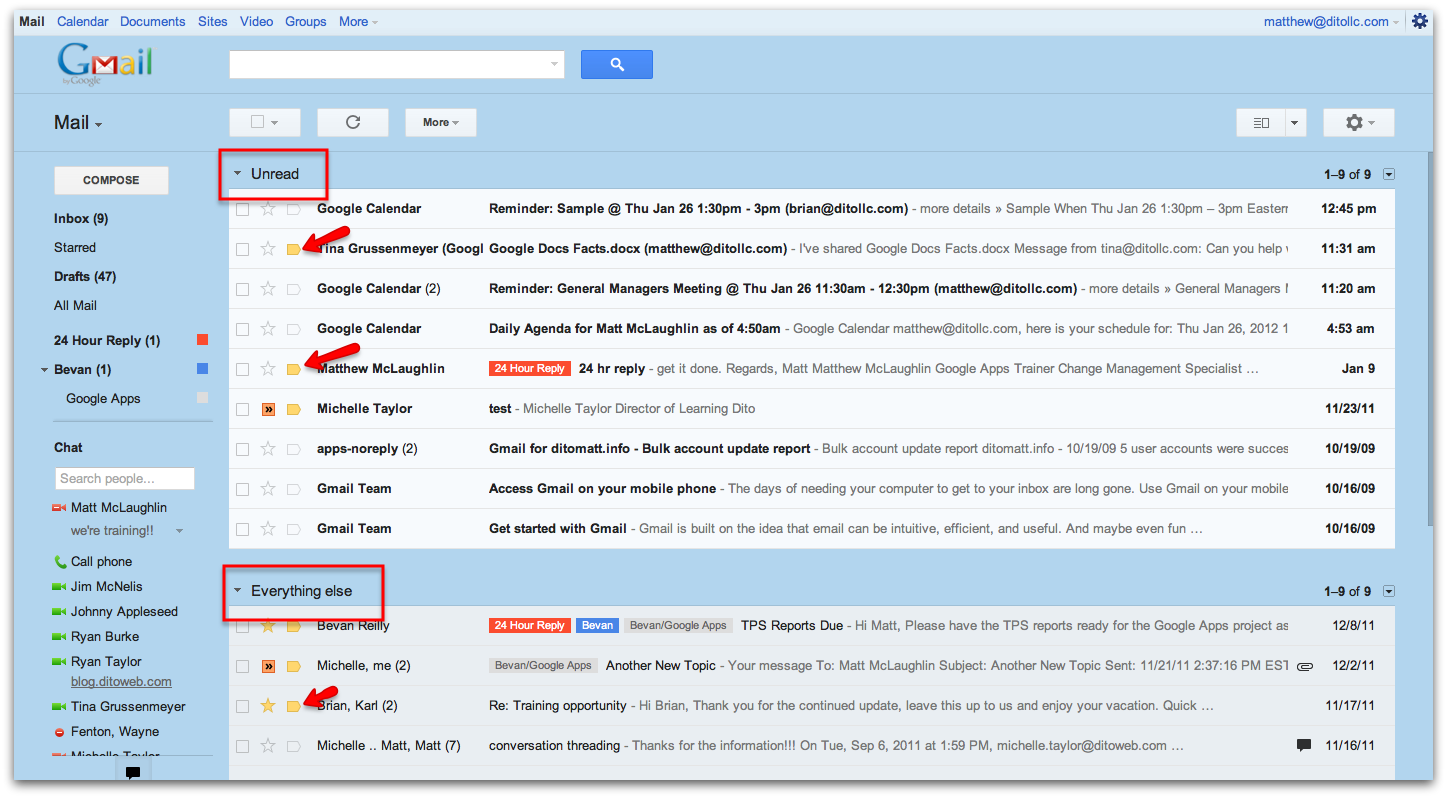Click importance marker on Google Calendar Daily Agenda email
Screen dimensions: 1447x798
[294, 329]
